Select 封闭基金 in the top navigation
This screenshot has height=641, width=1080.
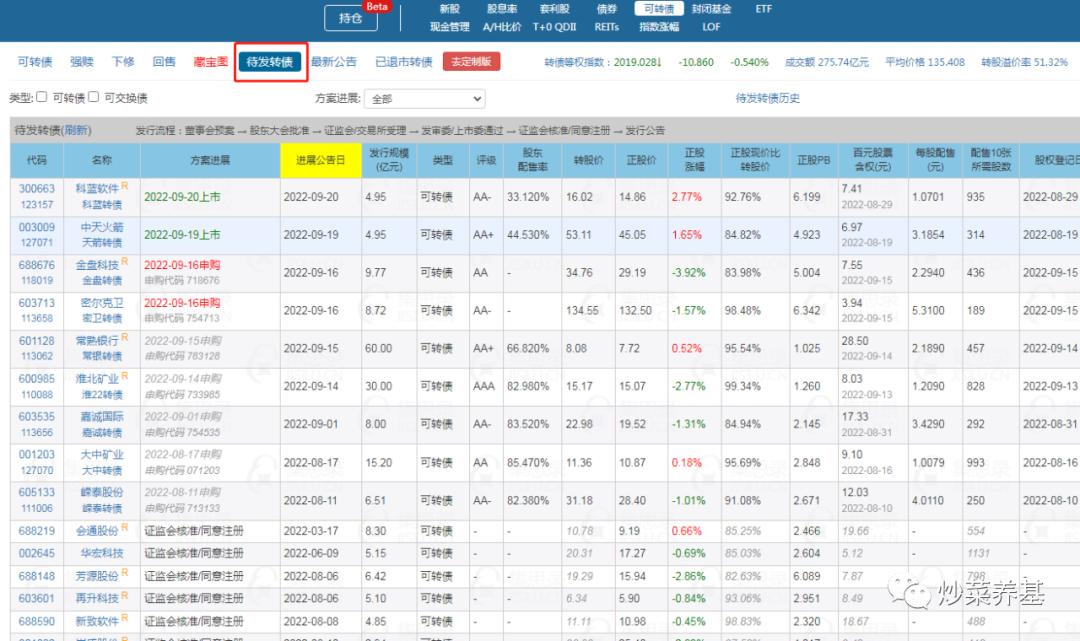(x=711, y=9)
